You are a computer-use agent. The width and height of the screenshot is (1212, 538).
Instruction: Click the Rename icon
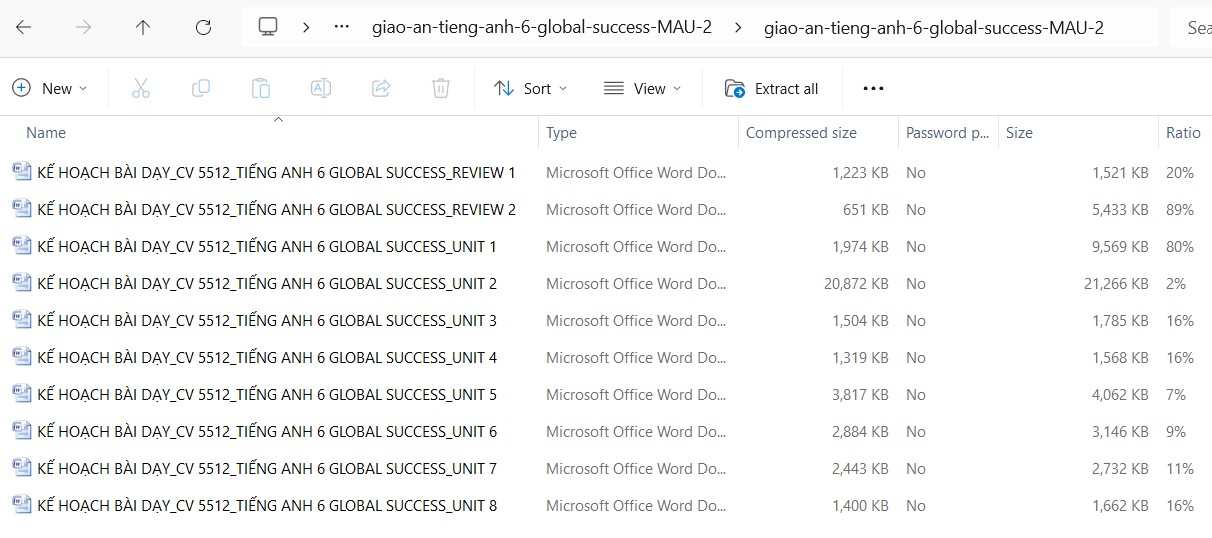321,88
